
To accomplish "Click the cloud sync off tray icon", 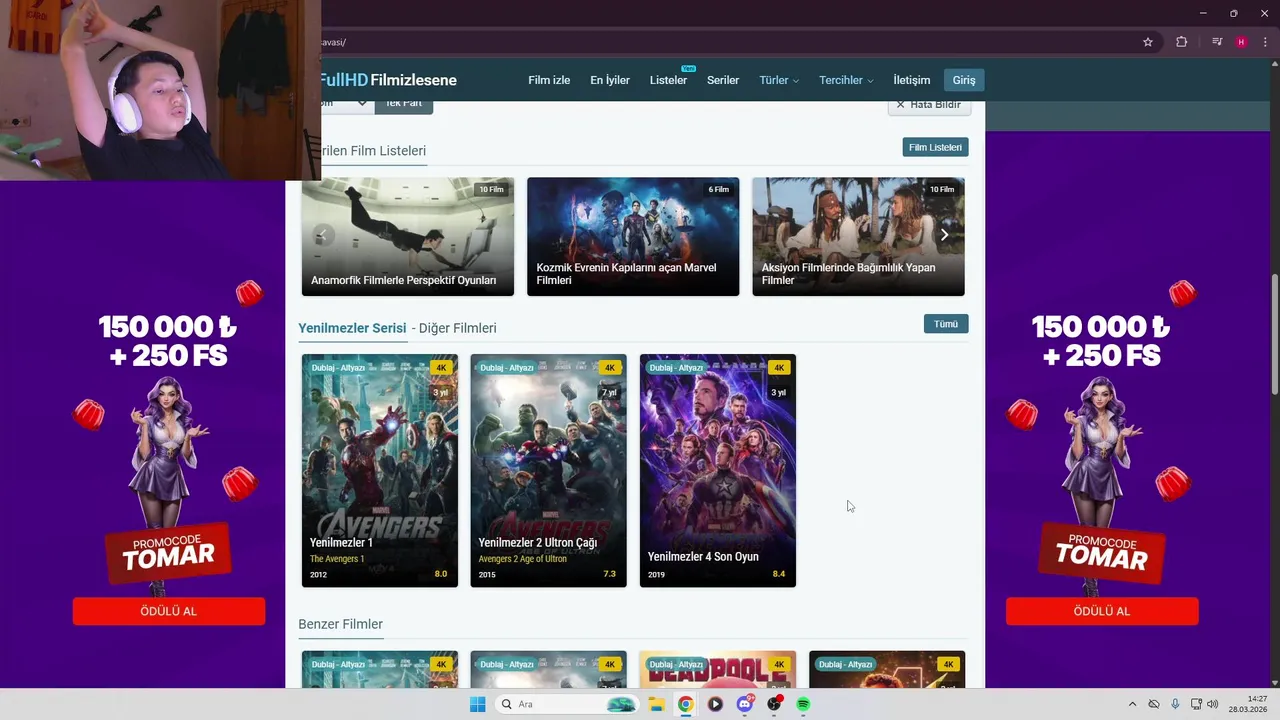I will tap(1154, 704).
